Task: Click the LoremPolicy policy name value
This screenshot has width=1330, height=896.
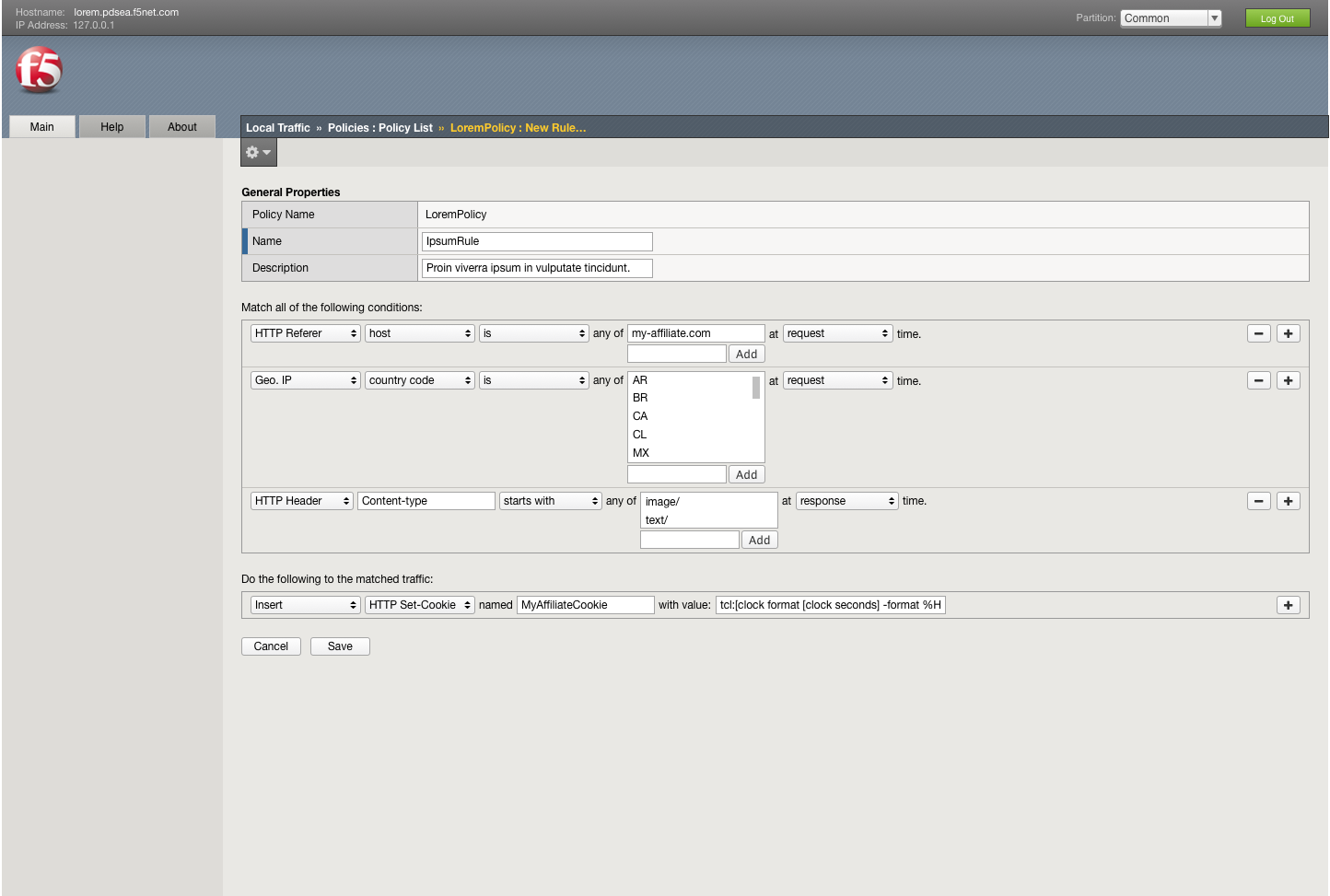Action: [x=456, y=215]
